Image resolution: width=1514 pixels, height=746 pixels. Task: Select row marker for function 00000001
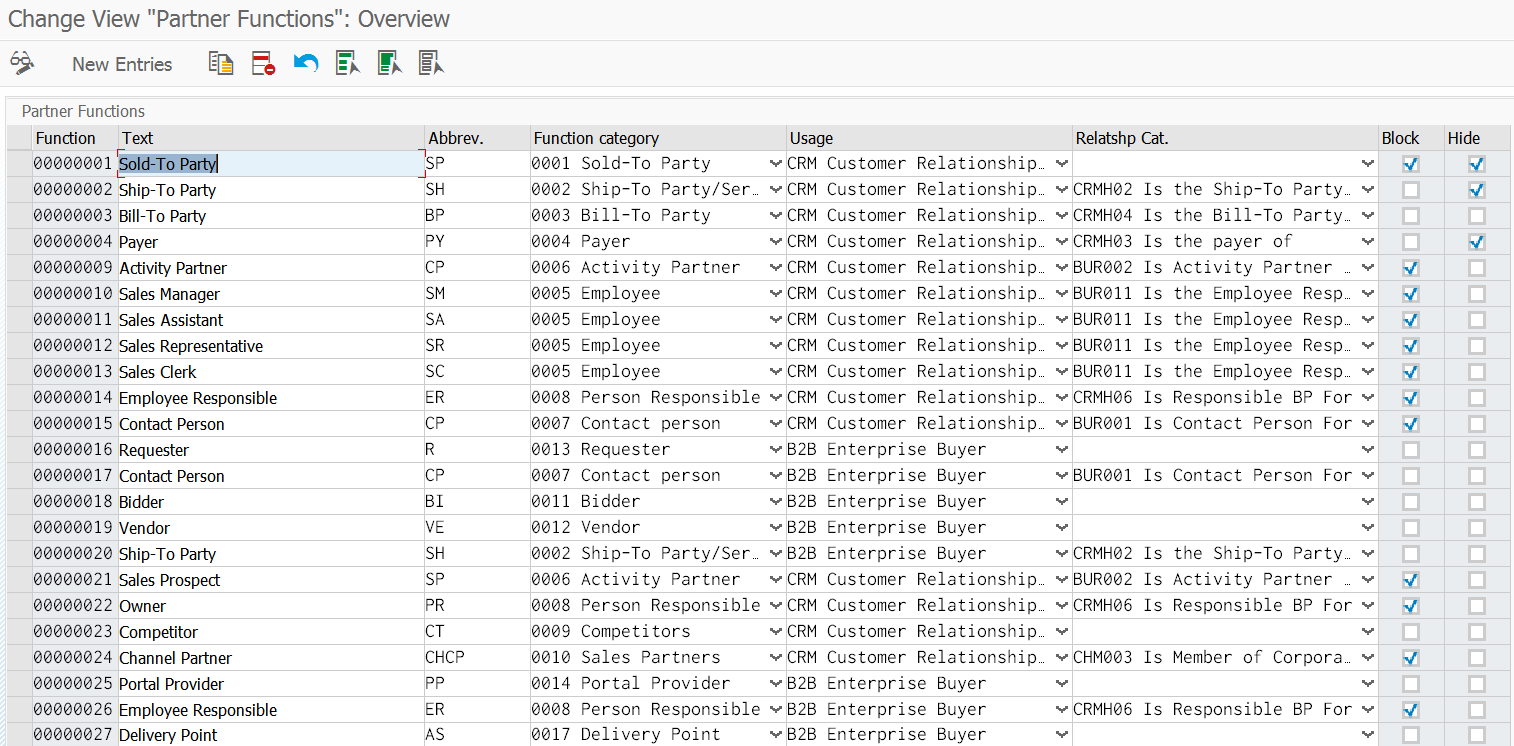(x=19, y=164)
